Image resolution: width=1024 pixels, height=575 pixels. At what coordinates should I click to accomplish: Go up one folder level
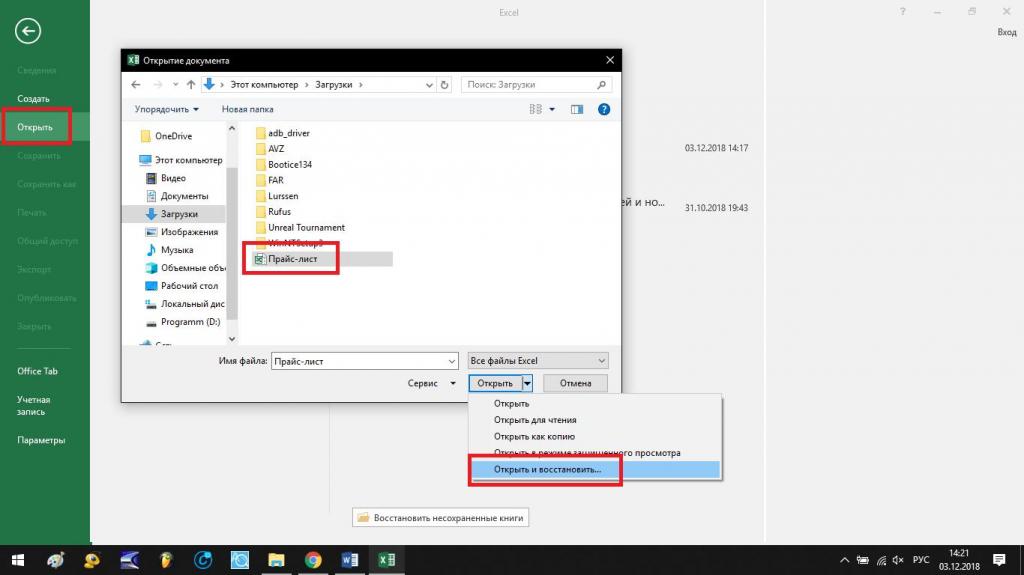[191, 84]
